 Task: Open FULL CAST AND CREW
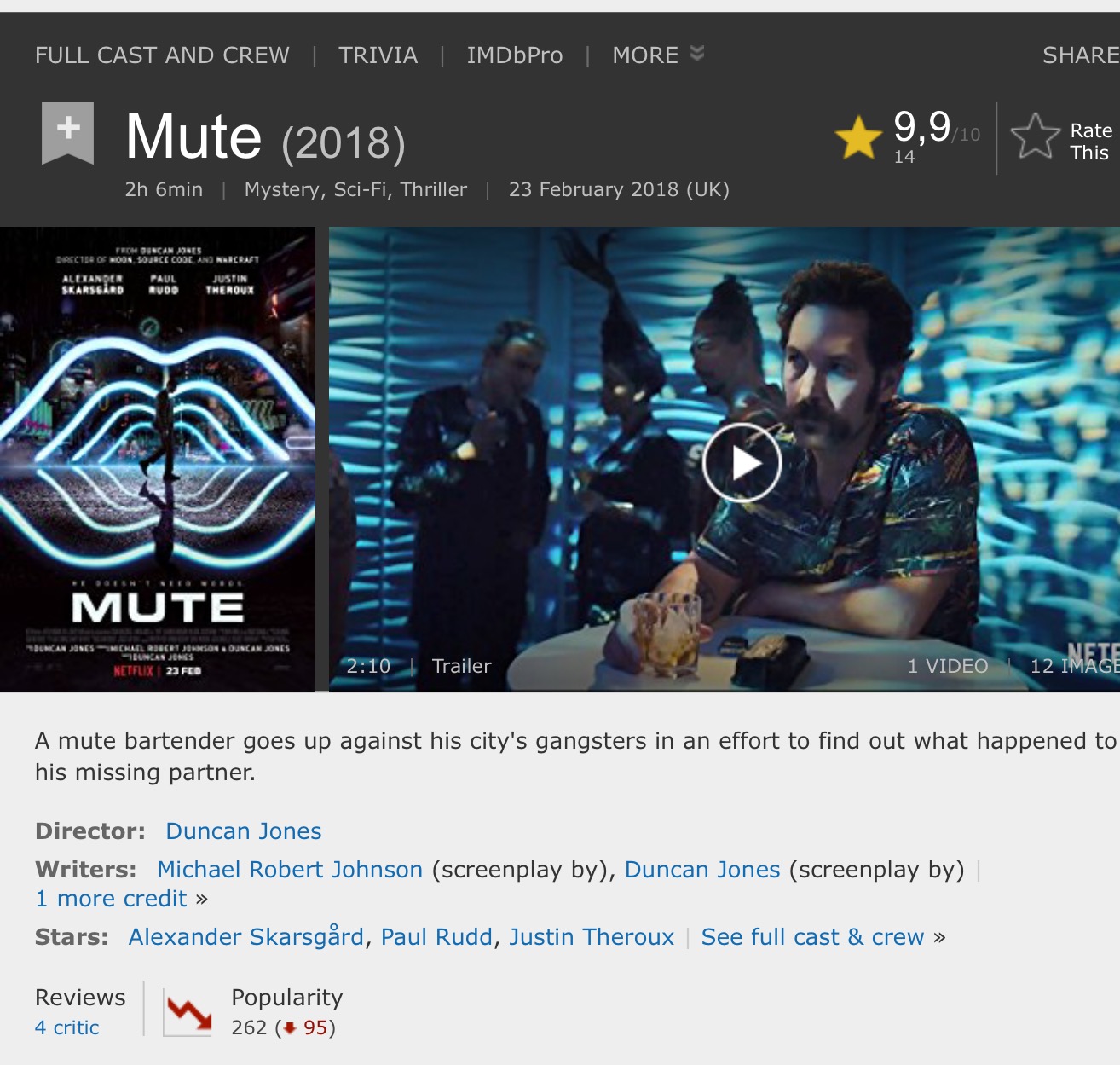pos(162,55)
